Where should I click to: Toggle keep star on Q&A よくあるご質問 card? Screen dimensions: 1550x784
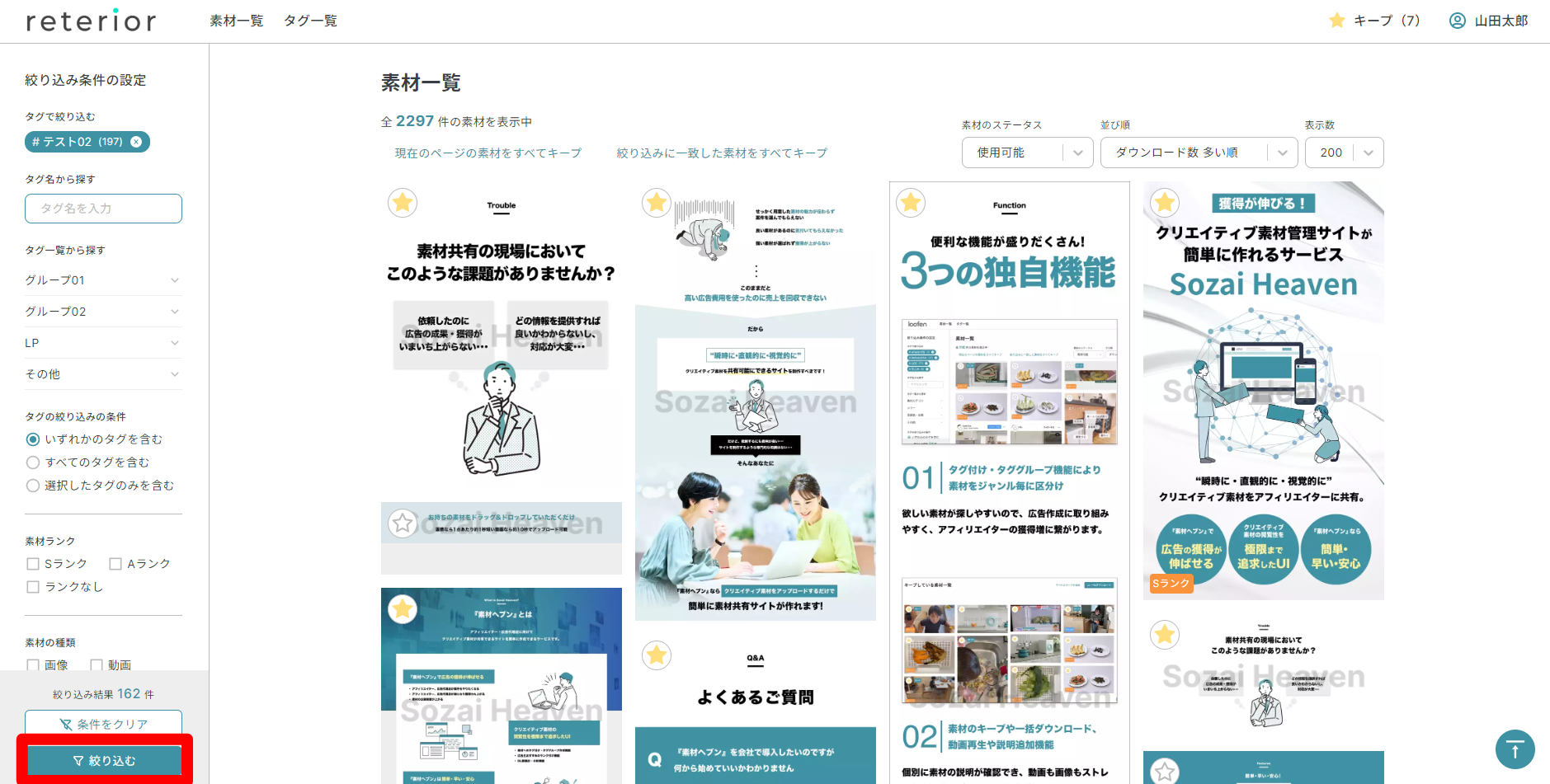click(x=657, y=655)
